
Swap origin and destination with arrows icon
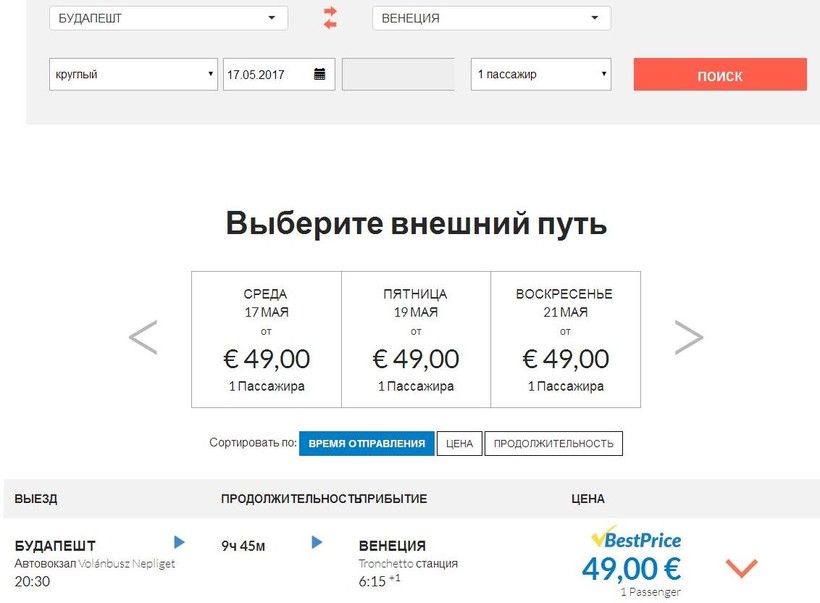330,18
